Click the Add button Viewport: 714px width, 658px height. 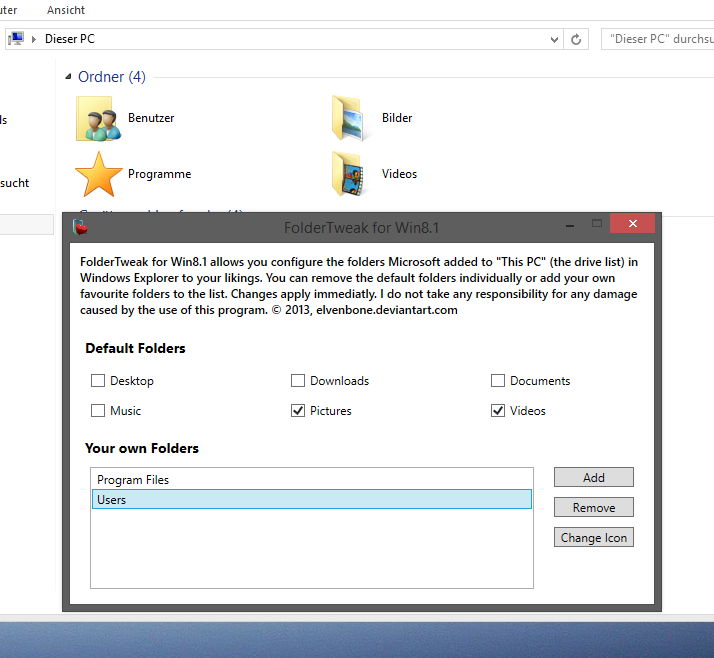click(x=594, y=477)
